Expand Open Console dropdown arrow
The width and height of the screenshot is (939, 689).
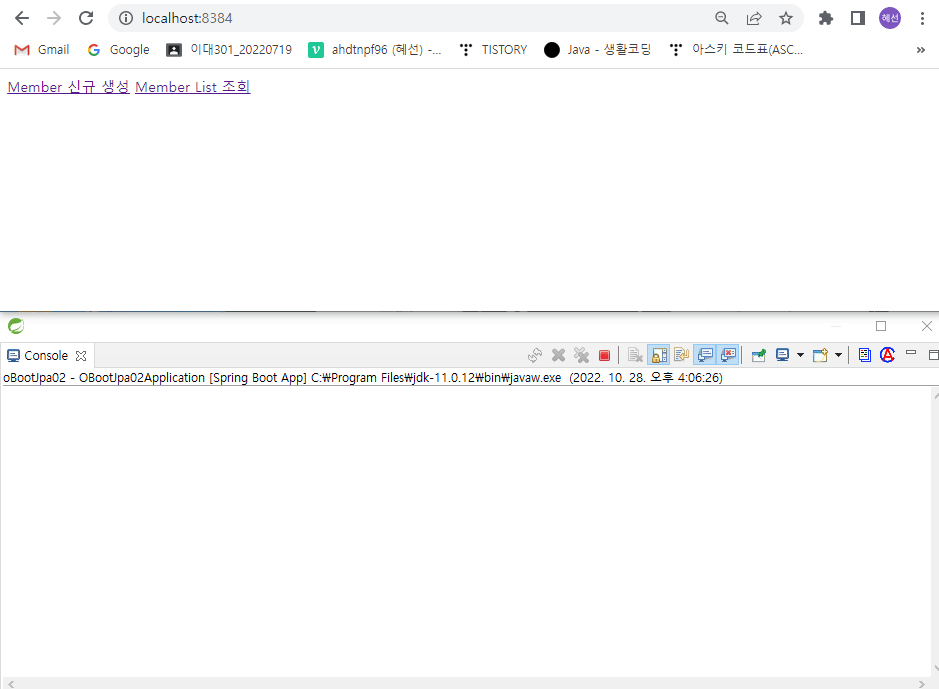pos(838,356)
